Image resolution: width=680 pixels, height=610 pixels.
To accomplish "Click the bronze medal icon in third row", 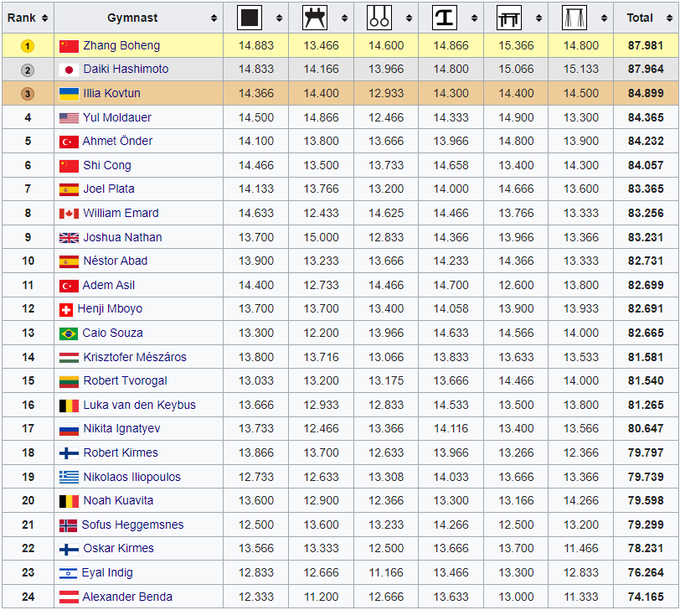I will coord(28,94).
